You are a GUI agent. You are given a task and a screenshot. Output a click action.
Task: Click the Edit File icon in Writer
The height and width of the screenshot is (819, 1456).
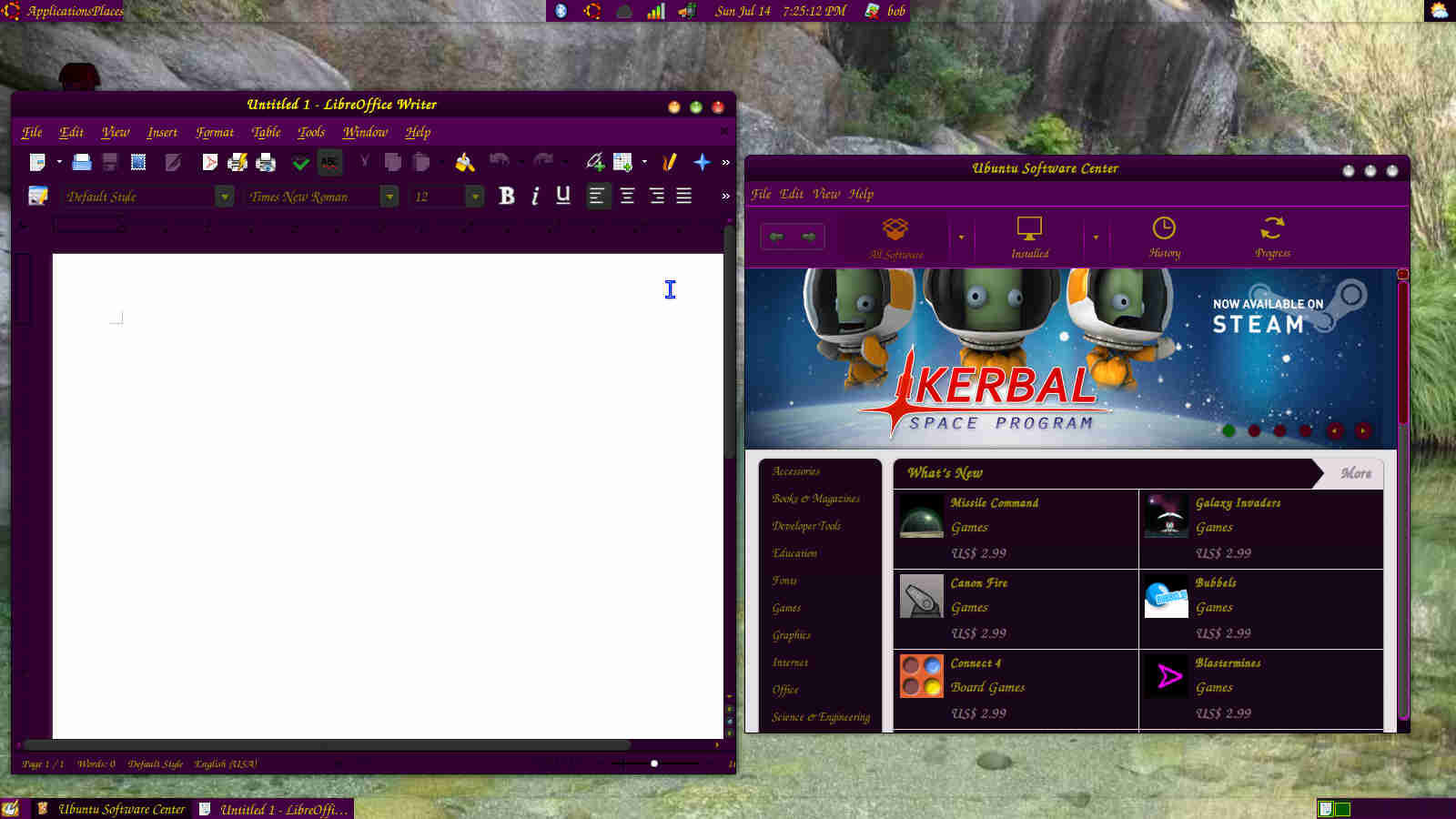tap(173, 162)
